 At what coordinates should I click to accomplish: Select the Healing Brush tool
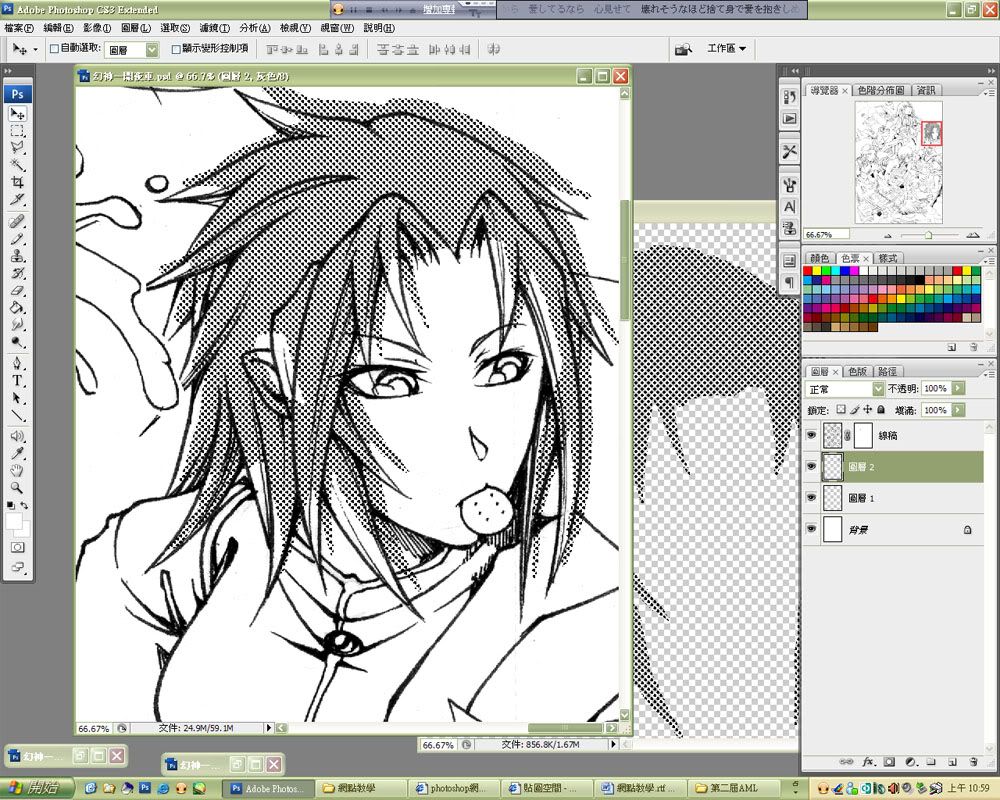pos(17,221)
